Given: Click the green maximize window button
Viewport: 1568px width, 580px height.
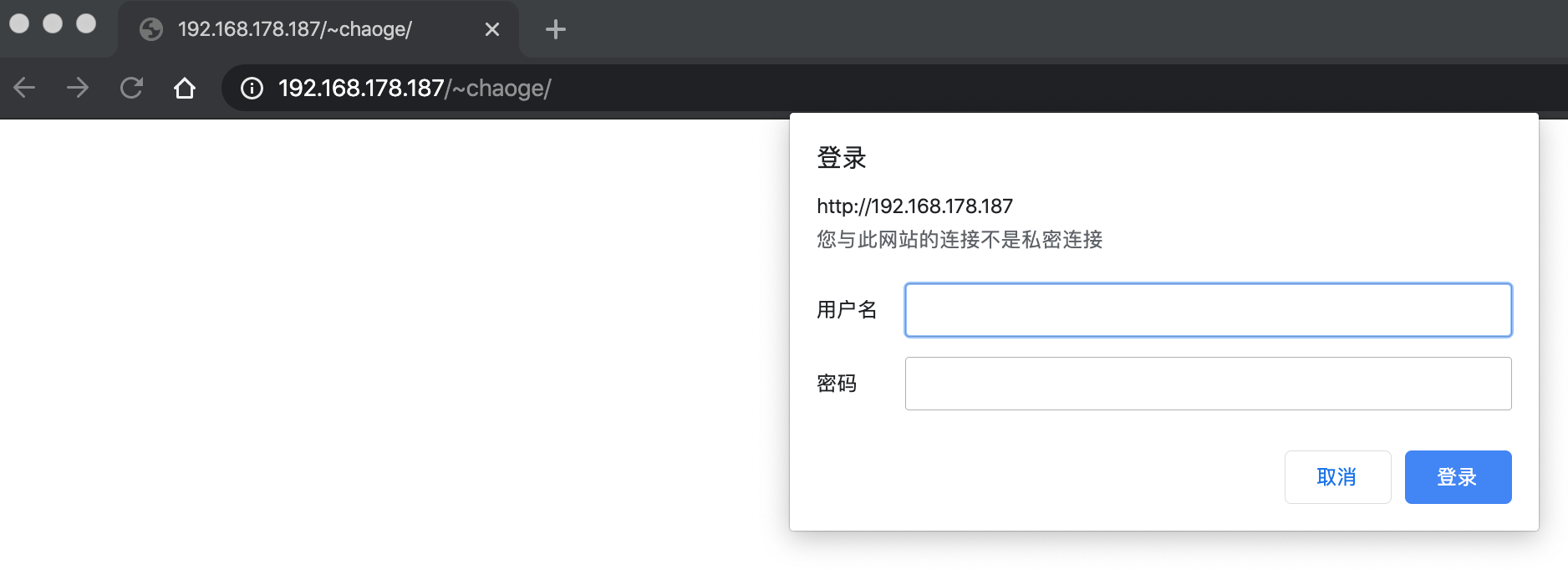Looking at the screenshot, I should [x=86, y=23].
